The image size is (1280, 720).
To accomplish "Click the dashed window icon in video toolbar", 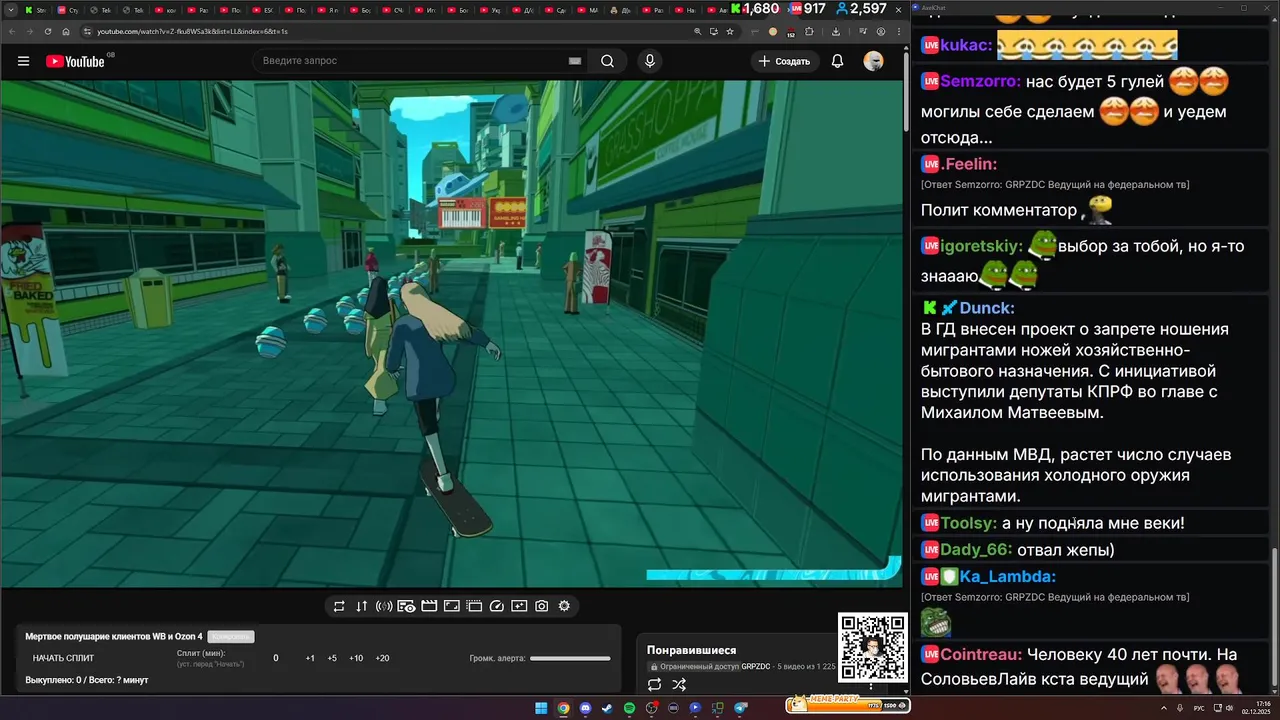I will point(474,606).
